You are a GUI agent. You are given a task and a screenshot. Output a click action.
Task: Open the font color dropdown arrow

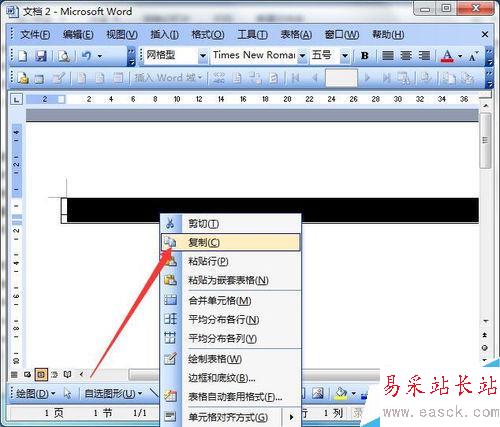[x=460, y=56]
